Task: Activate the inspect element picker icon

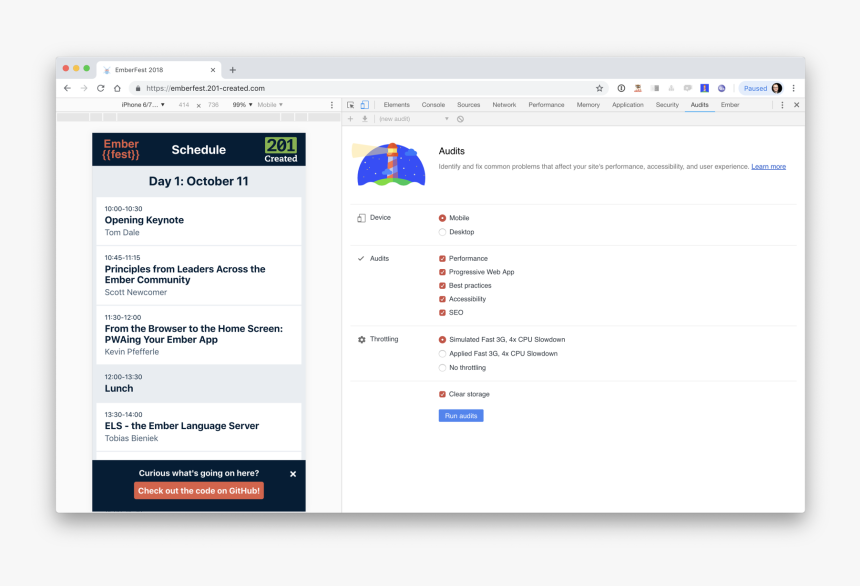Action: (x=350, y=105)
